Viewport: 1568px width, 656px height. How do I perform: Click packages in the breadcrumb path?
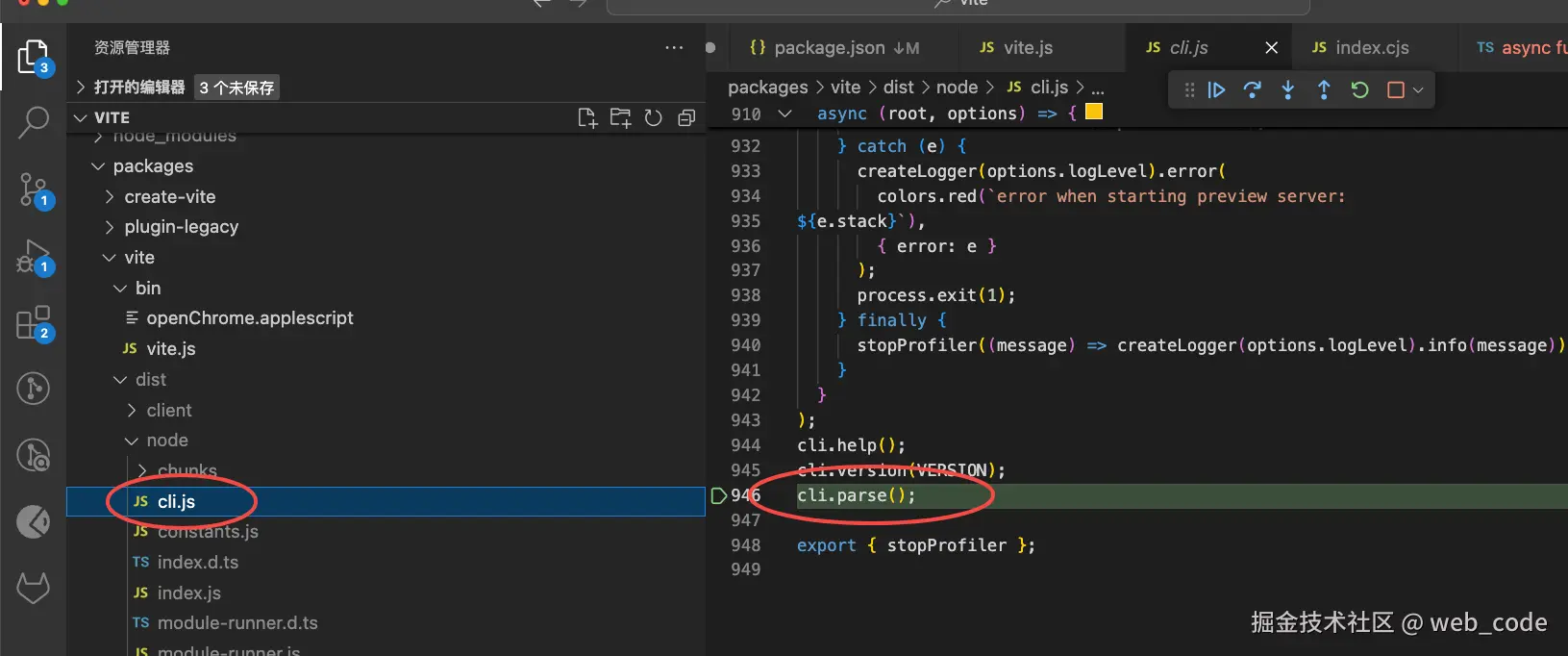[768, 88]
